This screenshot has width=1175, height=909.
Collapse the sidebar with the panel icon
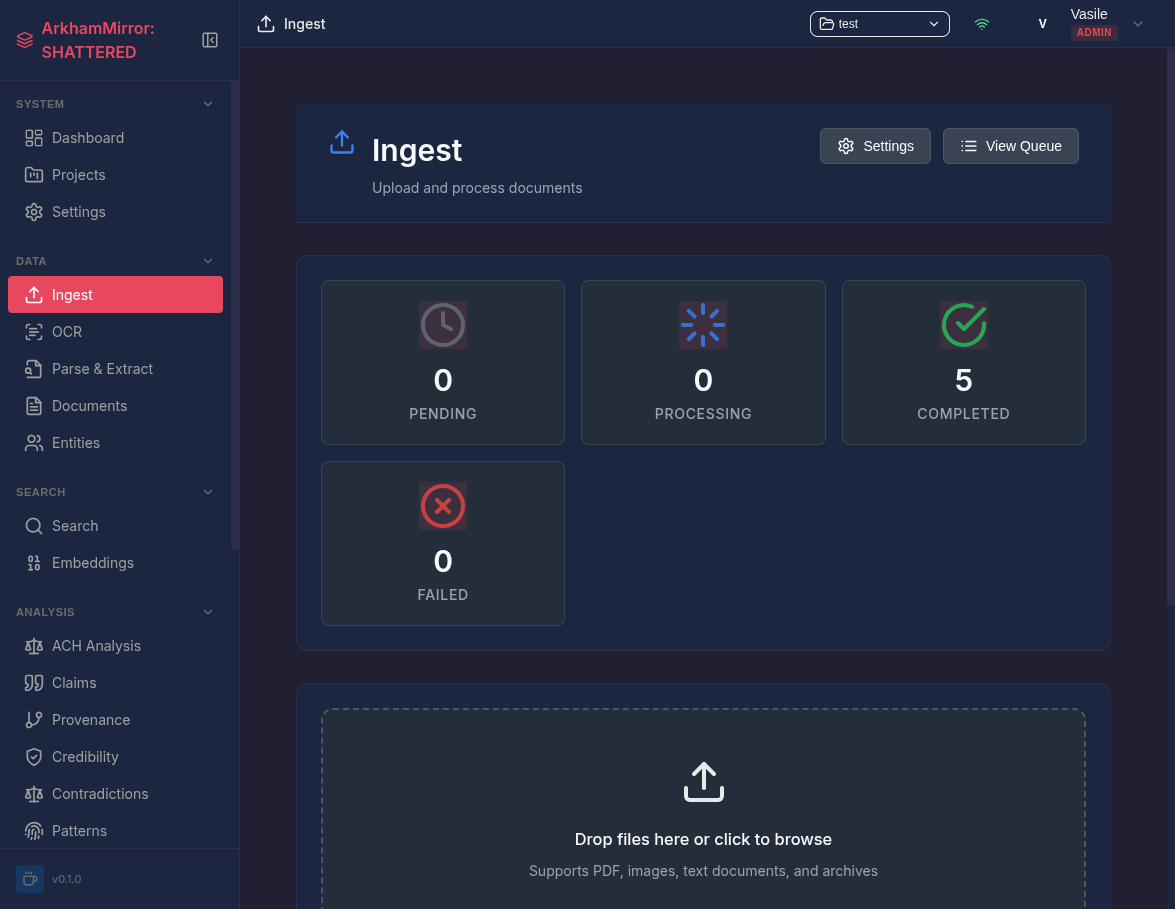click(210, 40)
